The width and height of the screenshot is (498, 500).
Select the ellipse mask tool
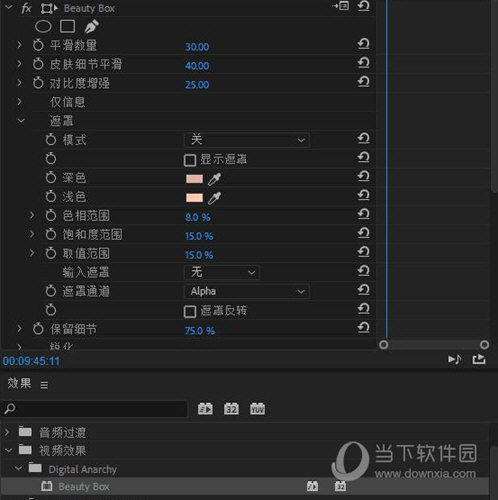point(43,26)
